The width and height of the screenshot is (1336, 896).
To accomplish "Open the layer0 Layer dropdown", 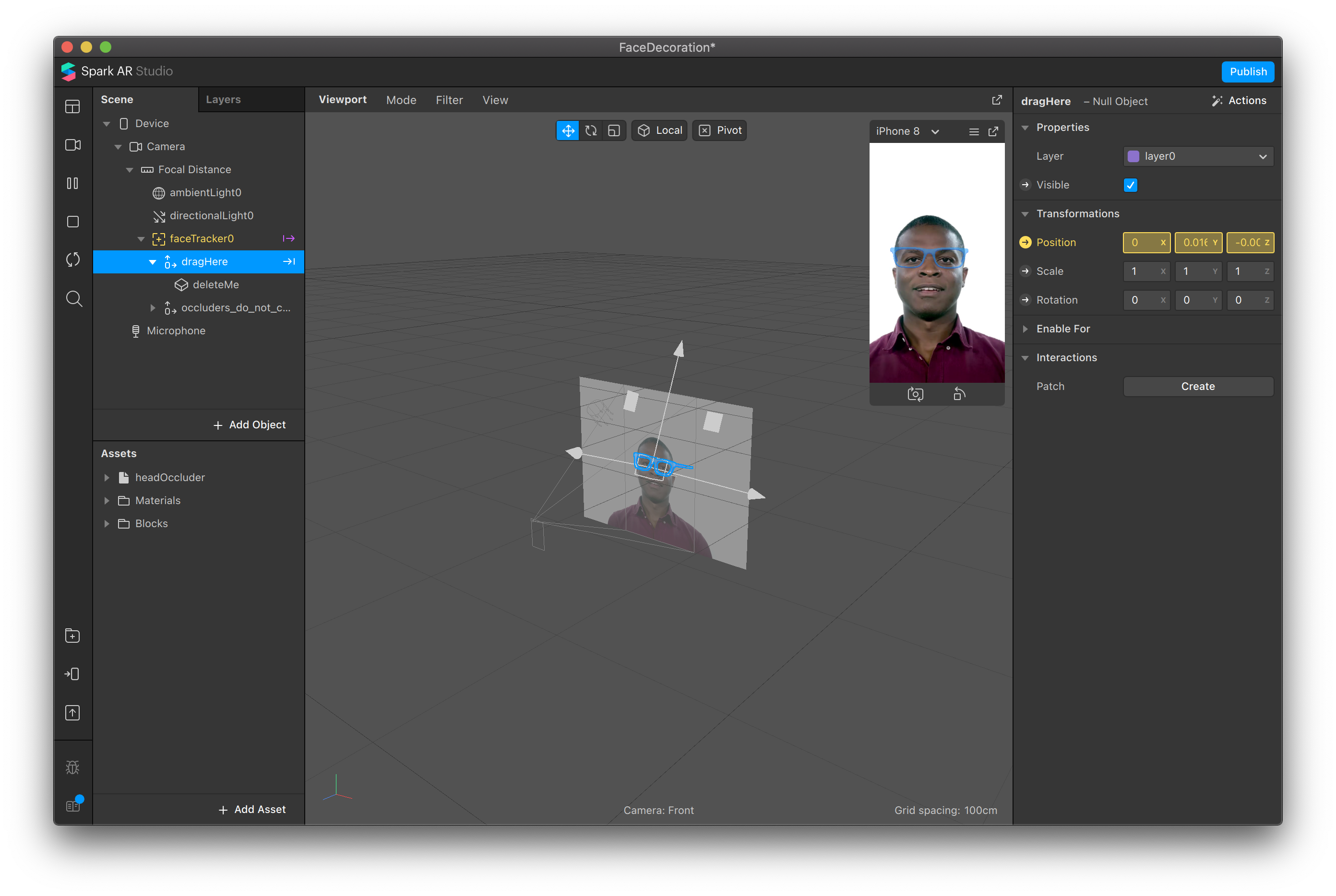I will coord(1198,156).
